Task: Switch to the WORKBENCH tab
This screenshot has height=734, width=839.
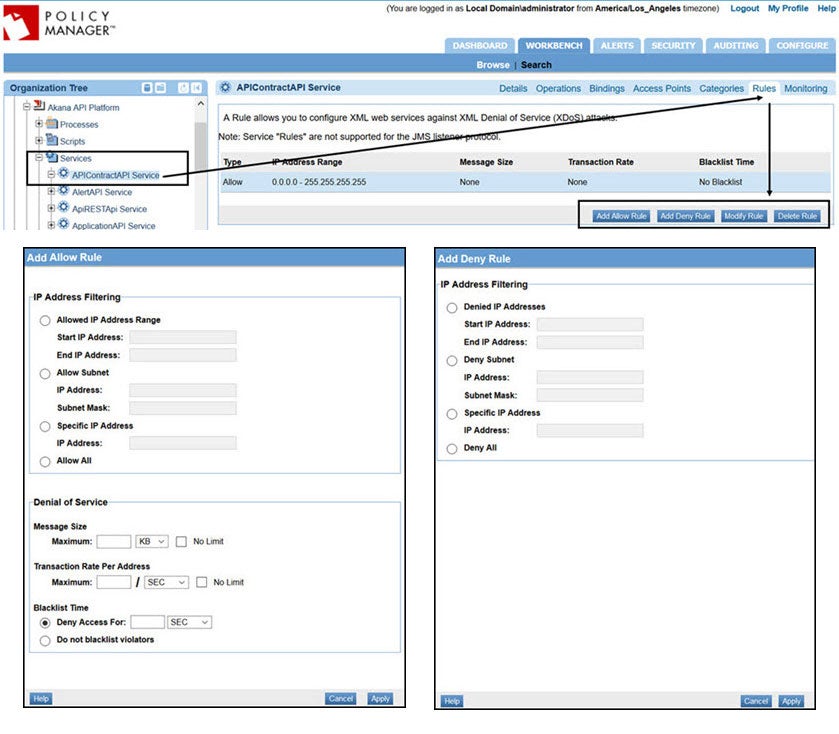Action: [554, 45]
